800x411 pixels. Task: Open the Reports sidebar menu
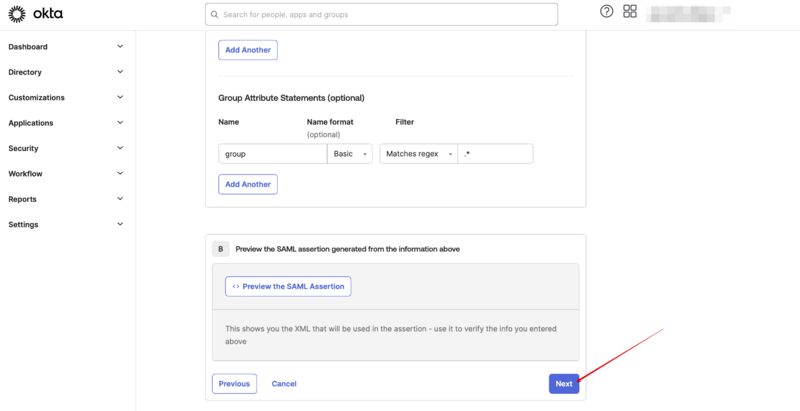click(x=23, y=199)
